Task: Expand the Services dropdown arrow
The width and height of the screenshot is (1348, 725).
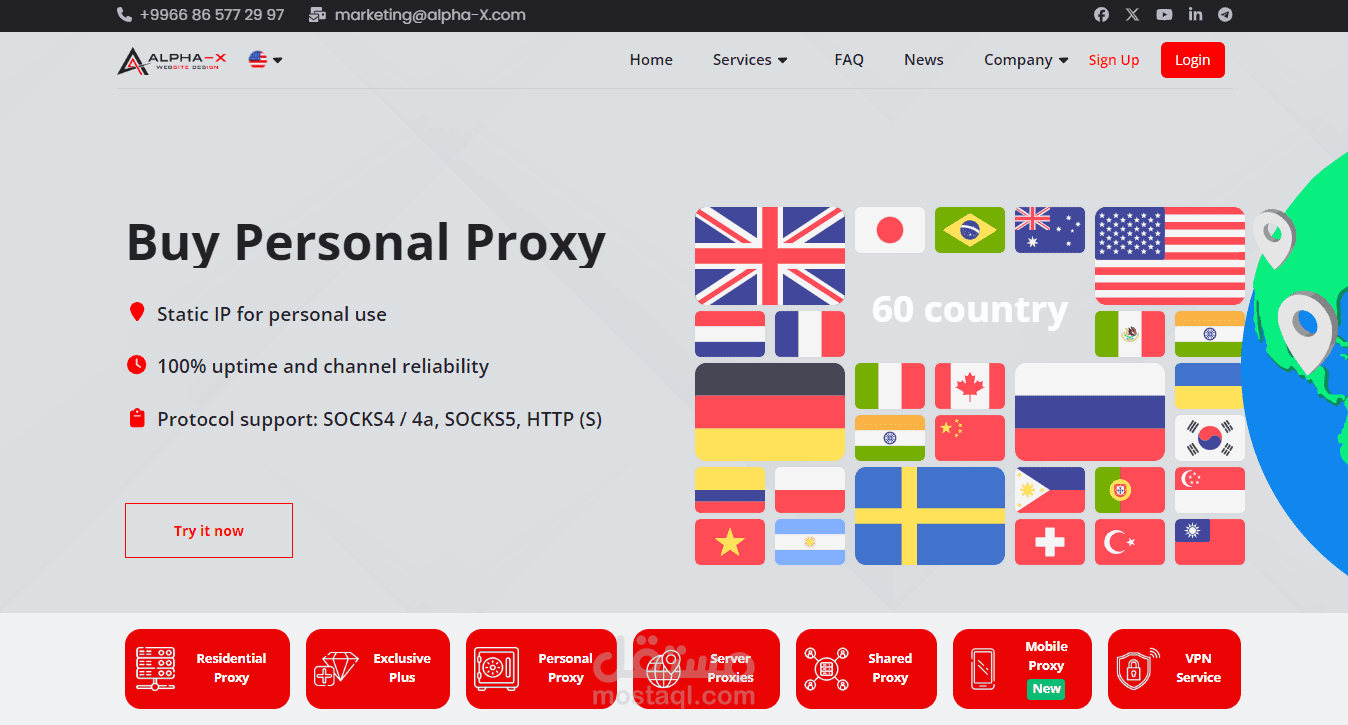Action: 783,60
